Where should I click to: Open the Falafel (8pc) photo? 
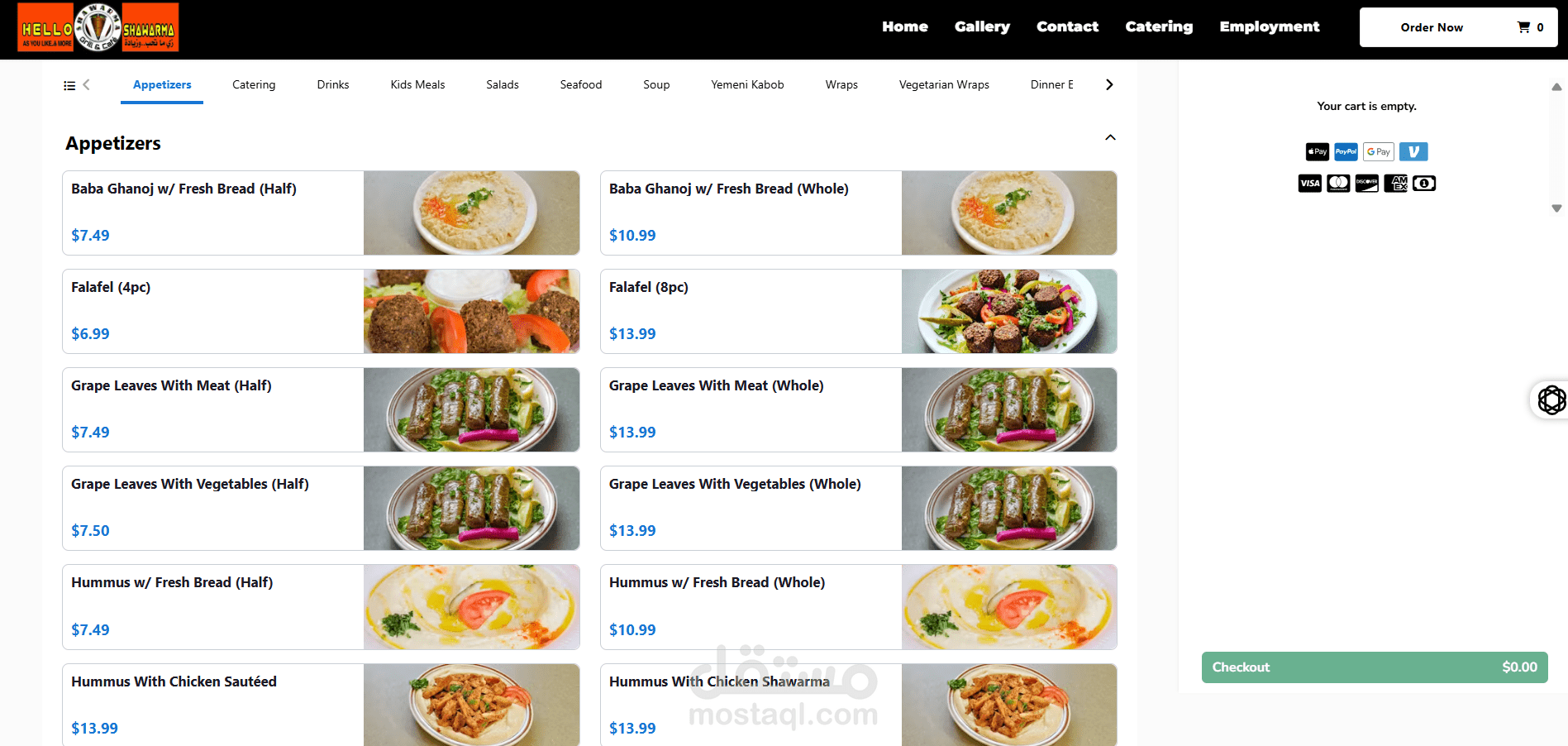[x=1009, y=311]
